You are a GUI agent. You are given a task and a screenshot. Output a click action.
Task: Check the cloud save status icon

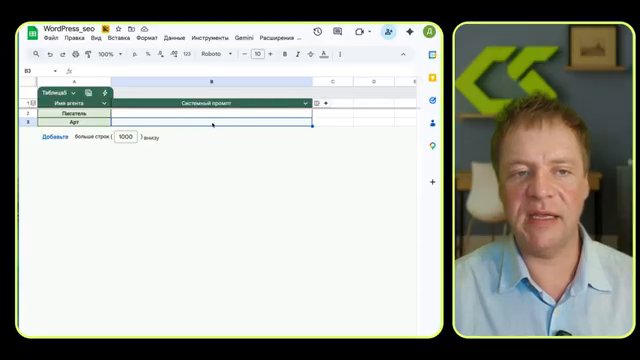[x=144, y=29]
